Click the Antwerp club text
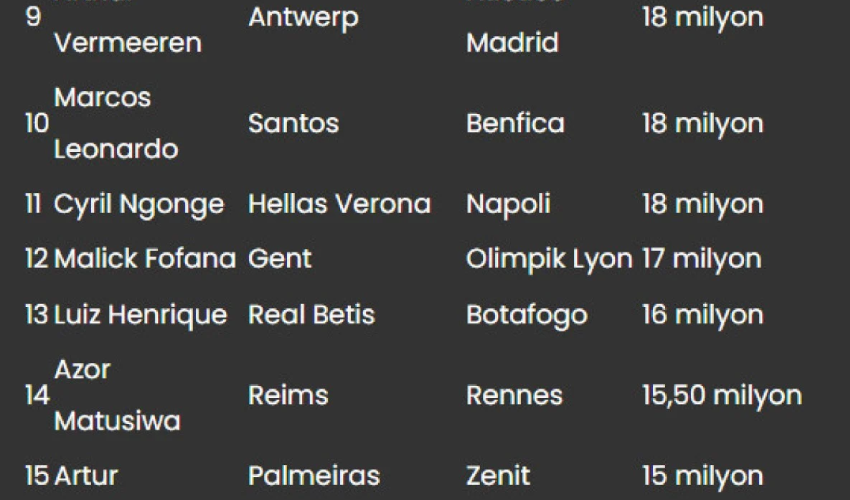850x500 pixels. pyautogui.click(x=303, y=18)
